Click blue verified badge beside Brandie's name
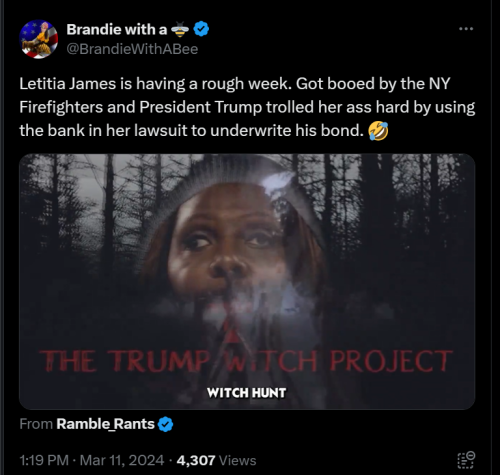 point(201,29)
